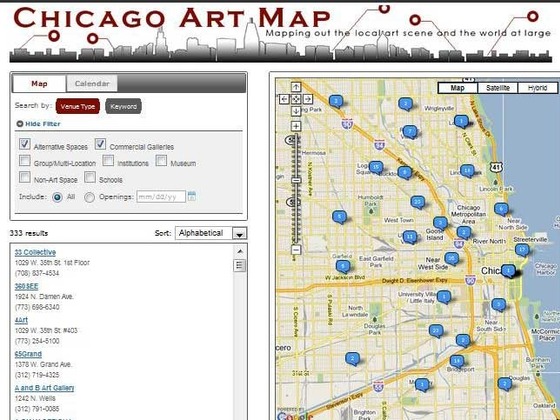The image size is (560, 420).
Task: Click the address '1924 N. Damen Ave.'
Action: tap(44, 296)
